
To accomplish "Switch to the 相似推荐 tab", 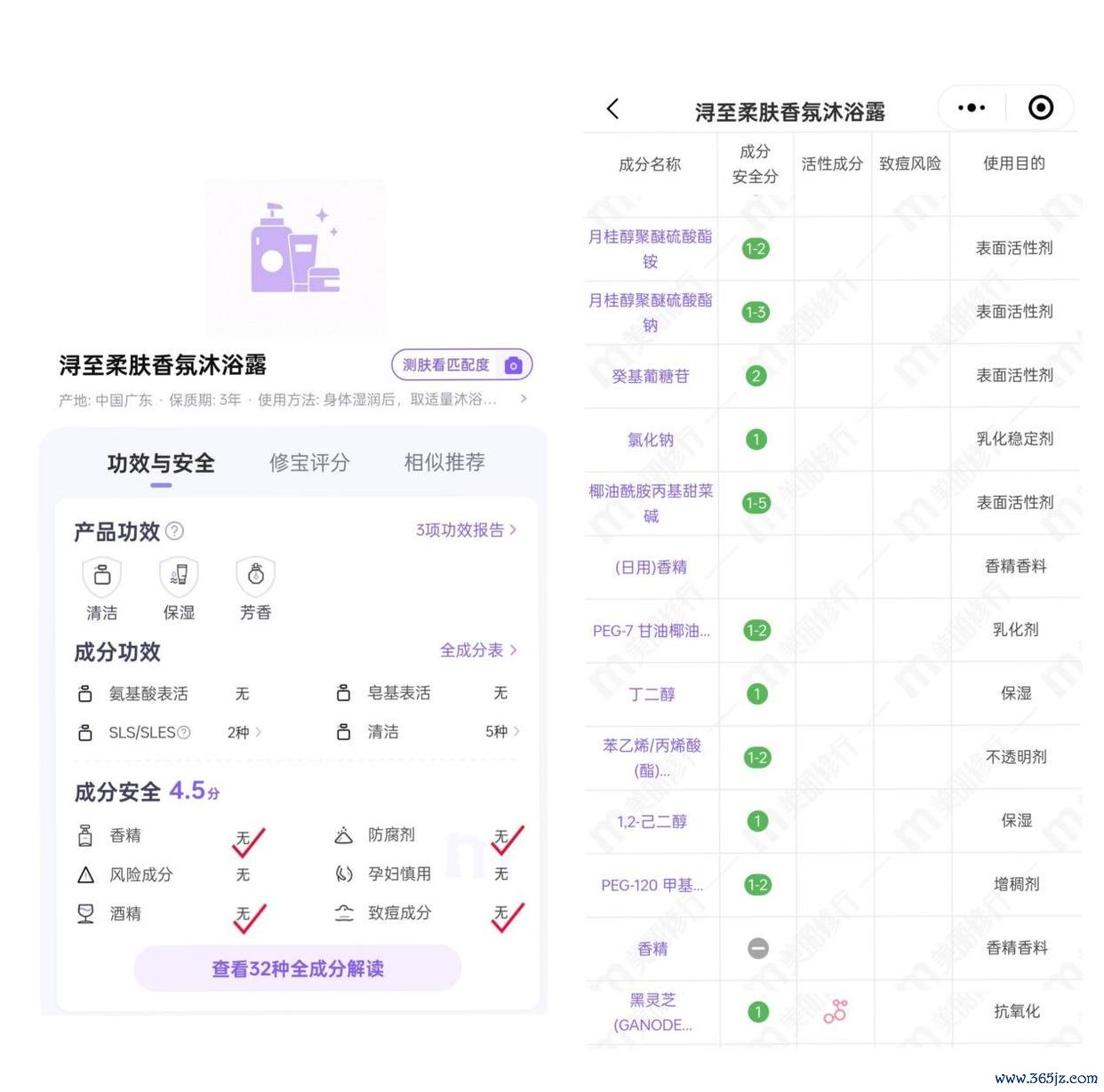I will [x=444, y=462].
